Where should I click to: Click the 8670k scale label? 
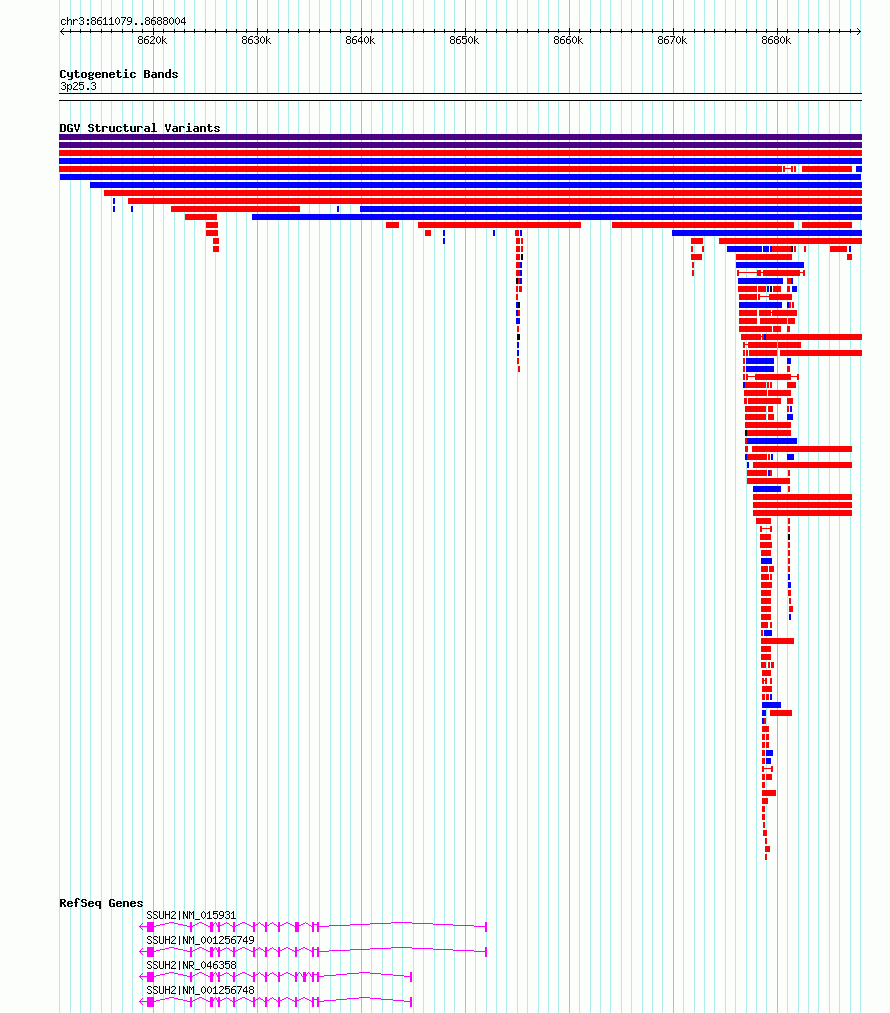pos(672,41)
